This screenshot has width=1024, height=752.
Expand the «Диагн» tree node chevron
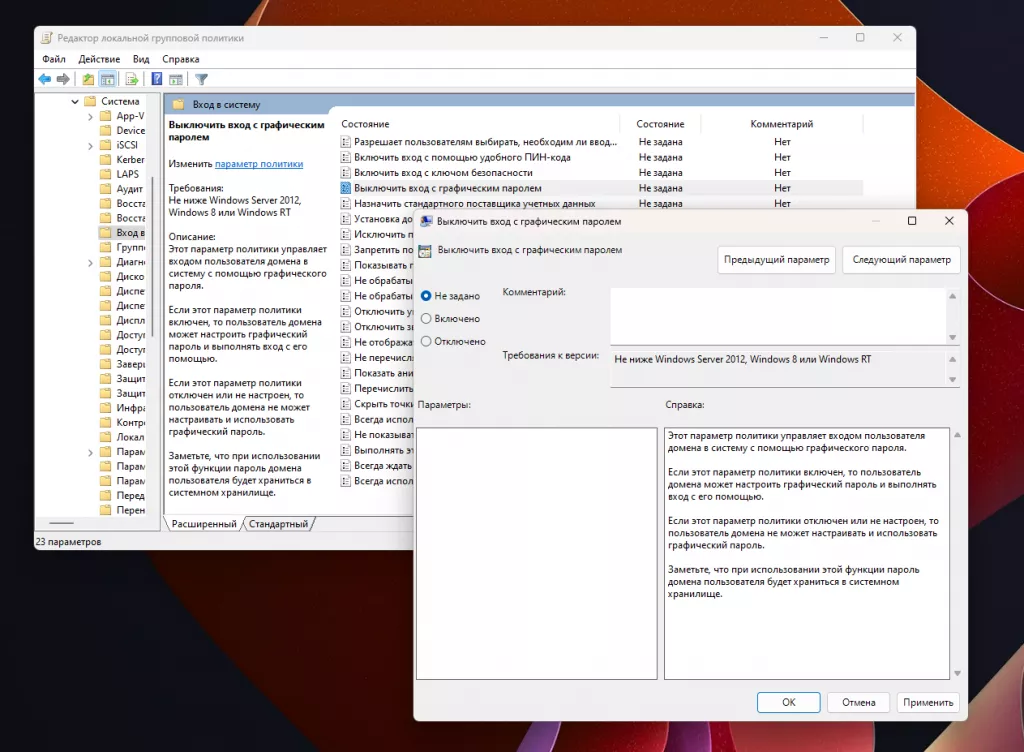tap(91, 262)
